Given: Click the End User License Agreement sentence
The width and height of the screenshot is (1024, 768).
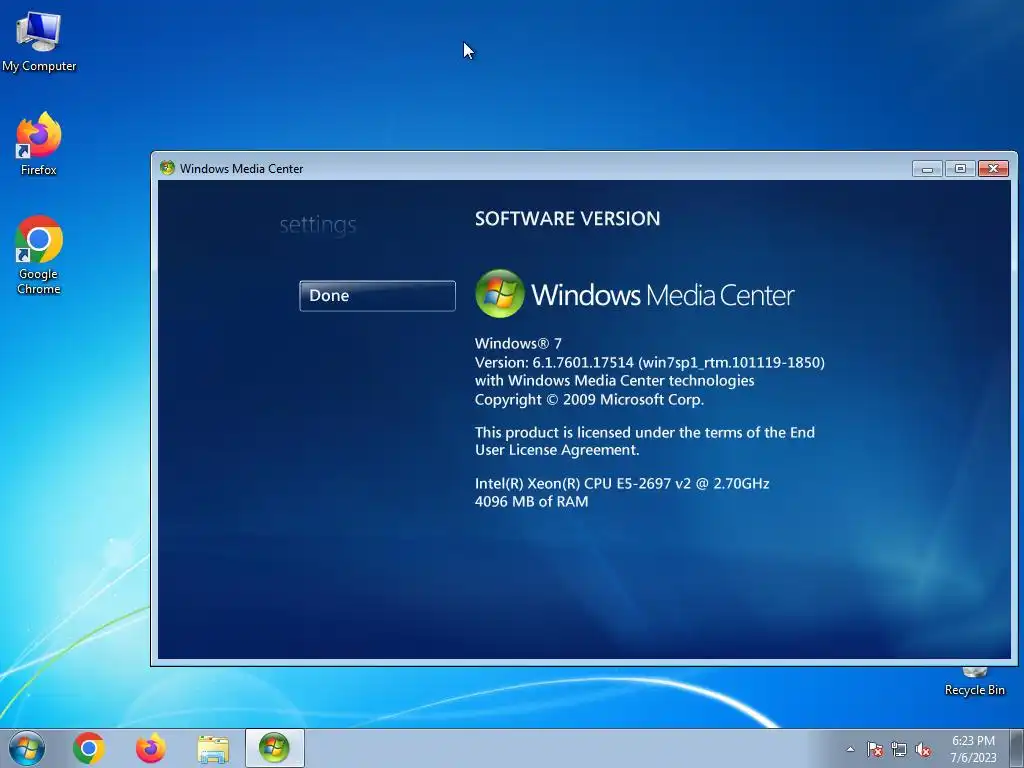Looking at the screenshot, I should click(x=645, y=441).
